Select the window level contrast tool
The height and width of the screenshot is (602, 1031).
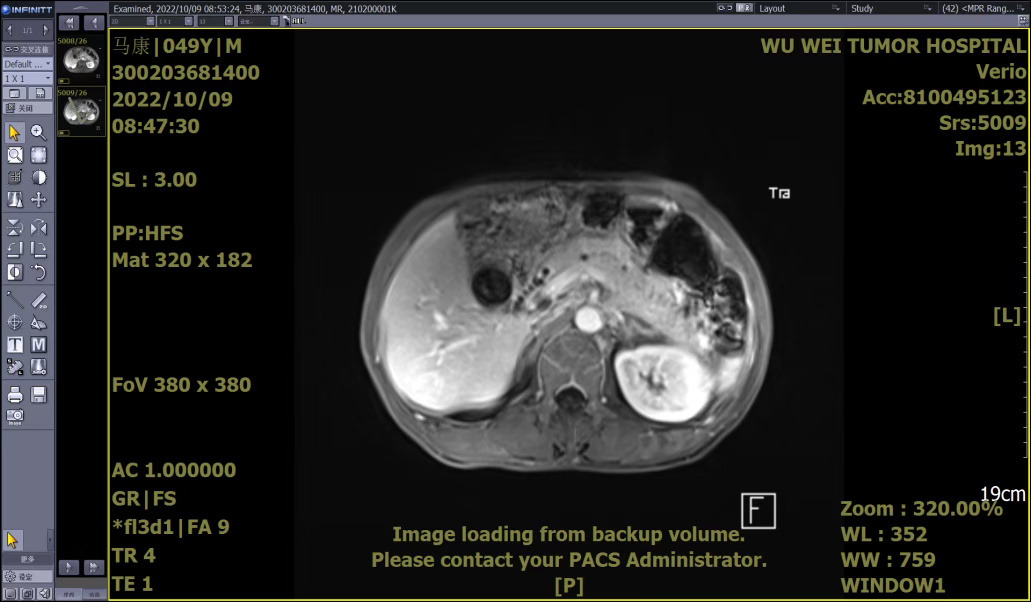(38, 177)
